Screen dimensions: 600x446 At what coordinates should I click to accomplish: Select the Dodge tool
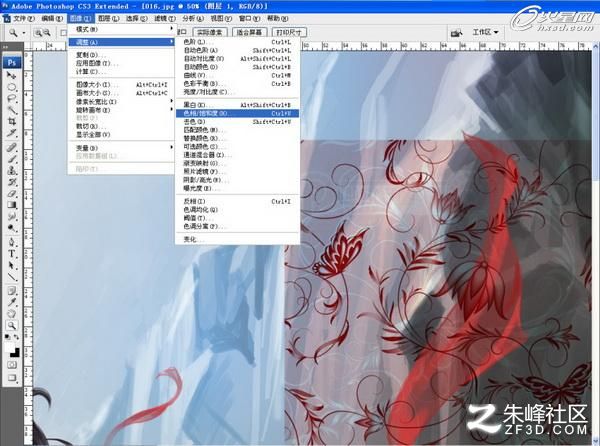(x=11, y=228)
